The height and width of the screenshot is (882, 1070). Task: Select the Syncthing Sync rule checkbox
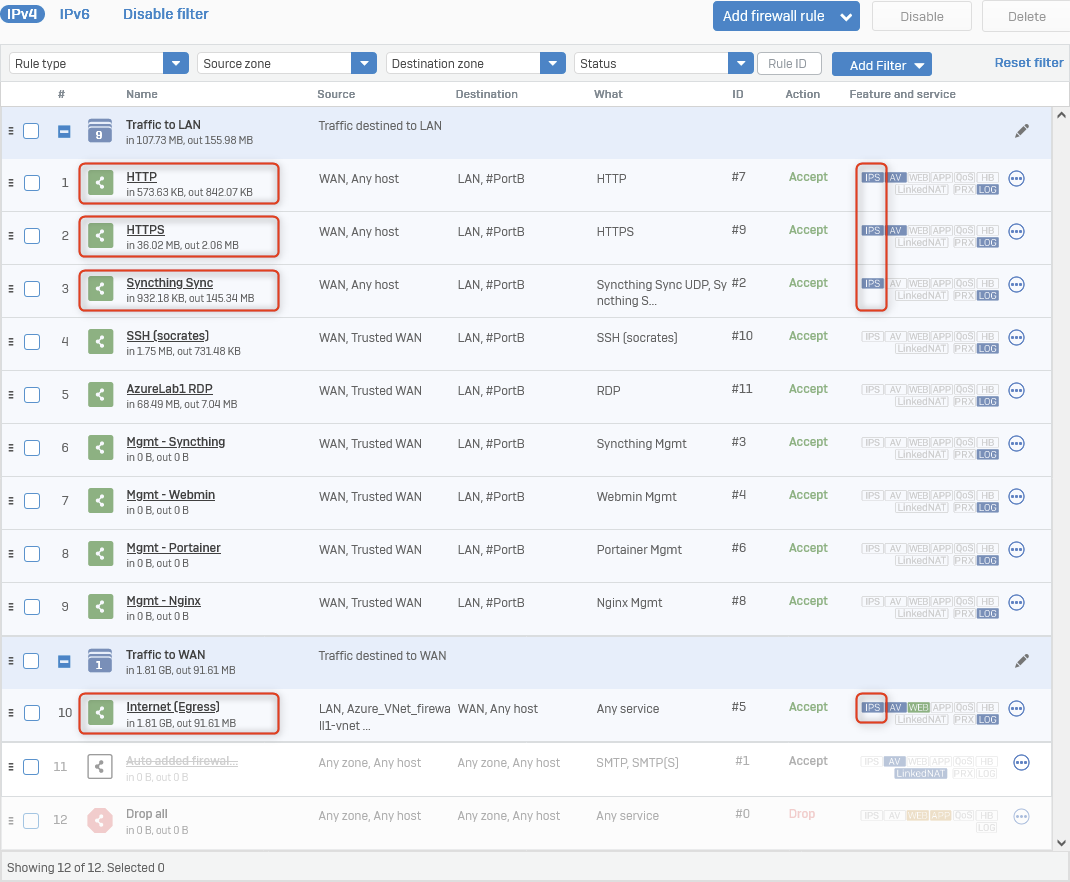coord(32,289)
